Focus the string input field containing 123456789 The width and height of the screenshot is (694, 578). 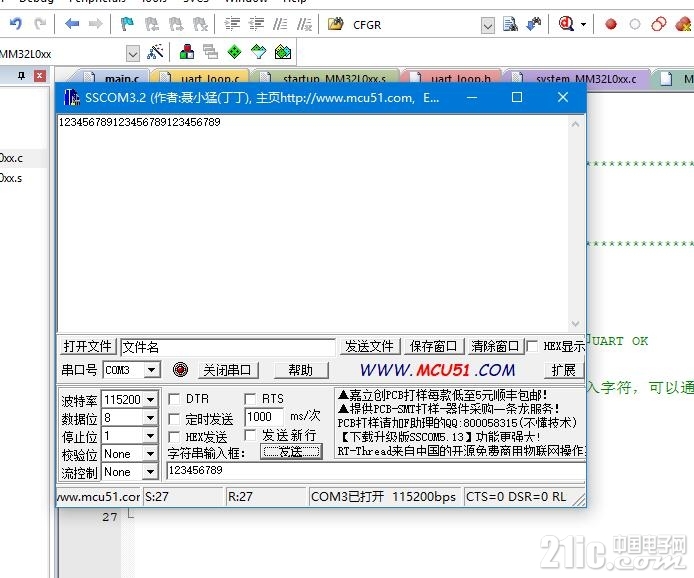(x=375, y=470)
